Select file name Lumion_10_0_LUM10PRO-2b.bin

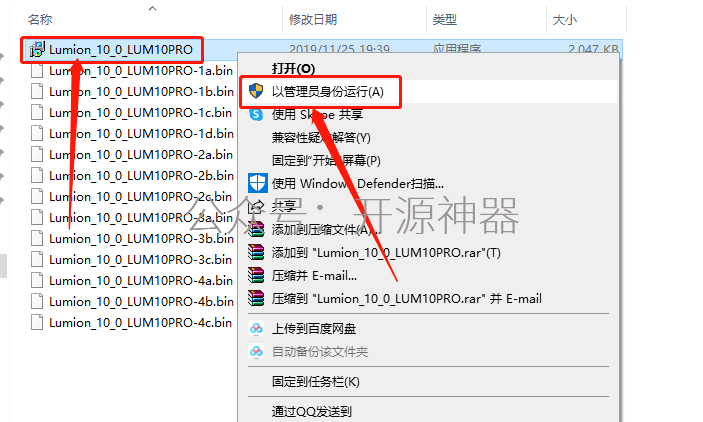click(x=141, y=176)
